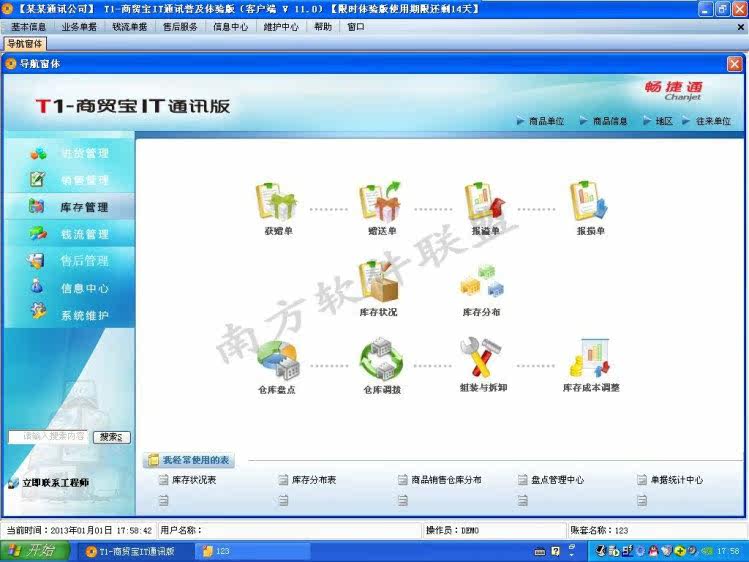
Task: Open the 信息中心 menu in menu bar
Action: coord(230,27)
